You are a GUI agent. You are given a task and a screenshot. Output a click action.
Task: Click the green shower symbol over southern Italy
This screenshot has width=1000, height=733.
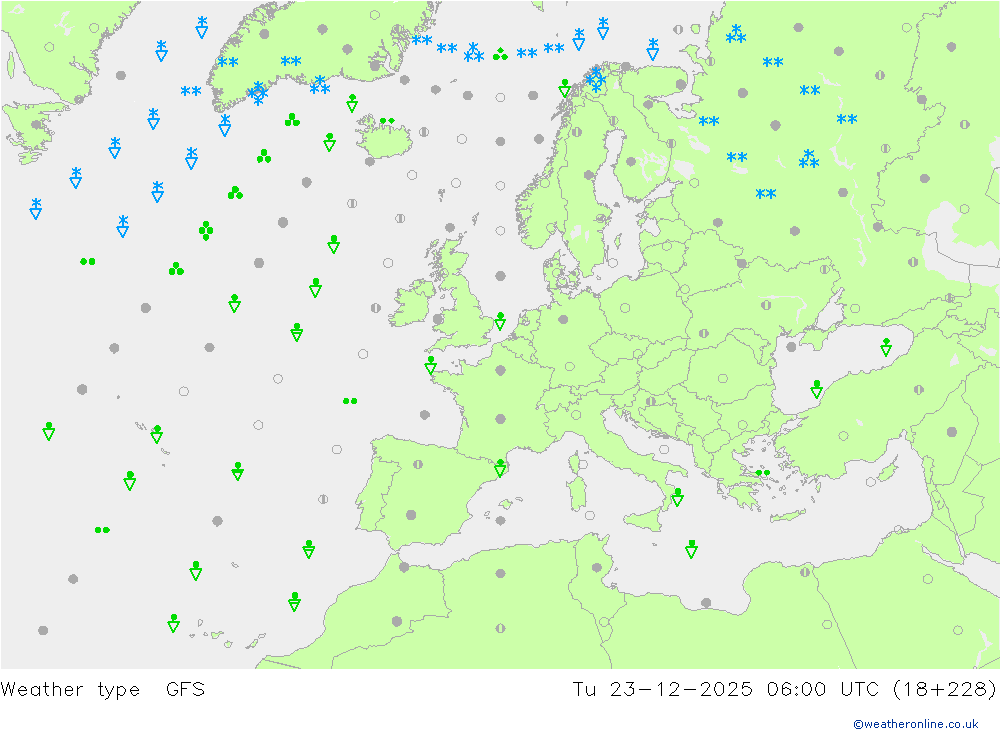click(677, 497)
